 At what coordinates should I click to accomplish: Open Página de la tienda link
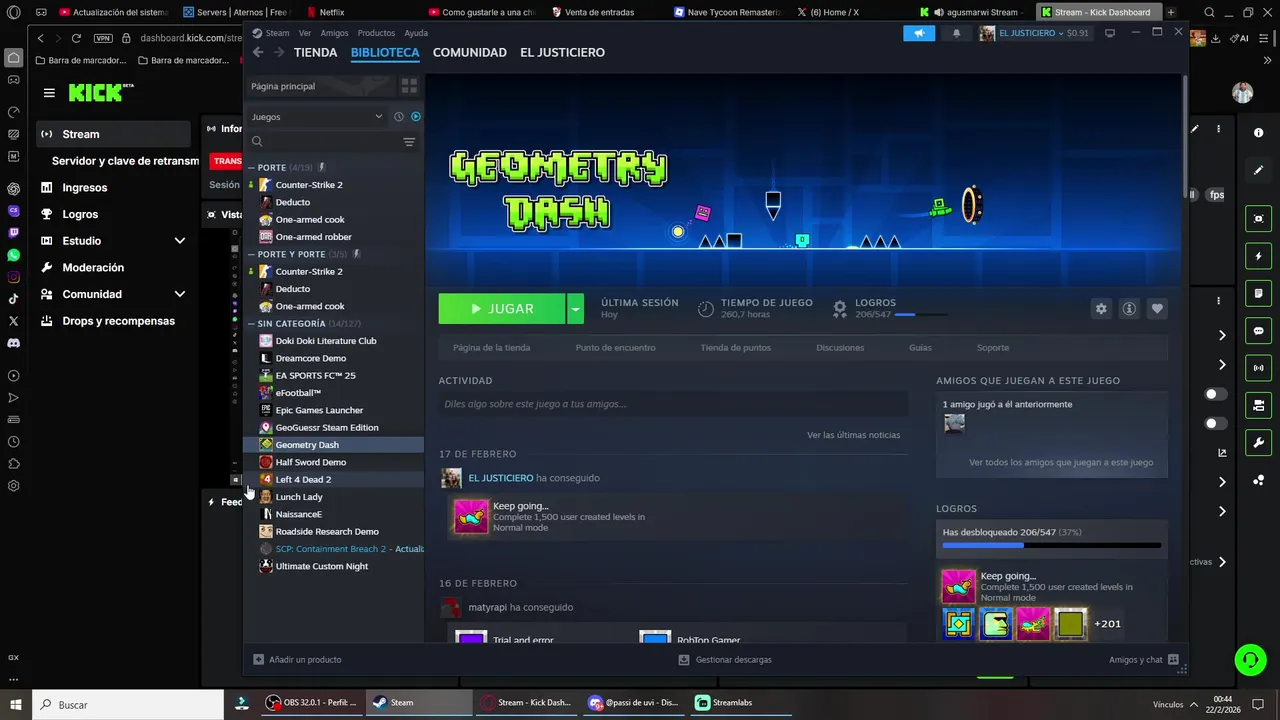pyautogui.click(x=492, y=348)
